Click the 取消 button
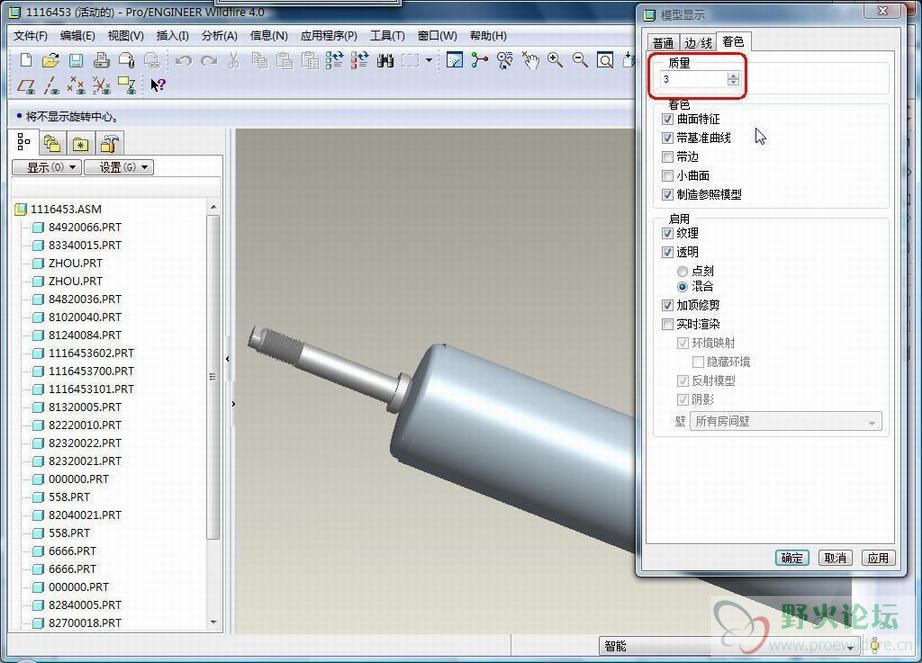Image resolution: width=922 pixels, height=663 pixels. point(835,558)
